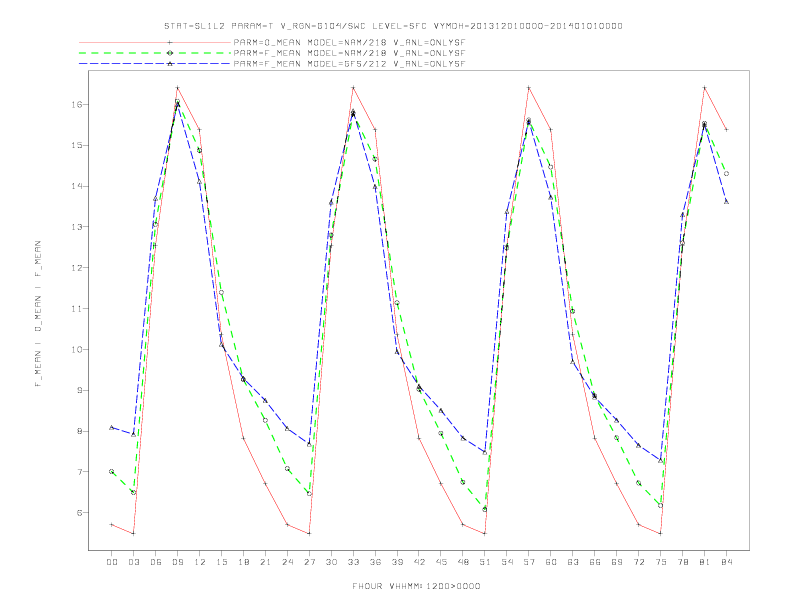Click the green circle data point at hour 72
The width and height of the screenshot is (792, 612).
639,483
